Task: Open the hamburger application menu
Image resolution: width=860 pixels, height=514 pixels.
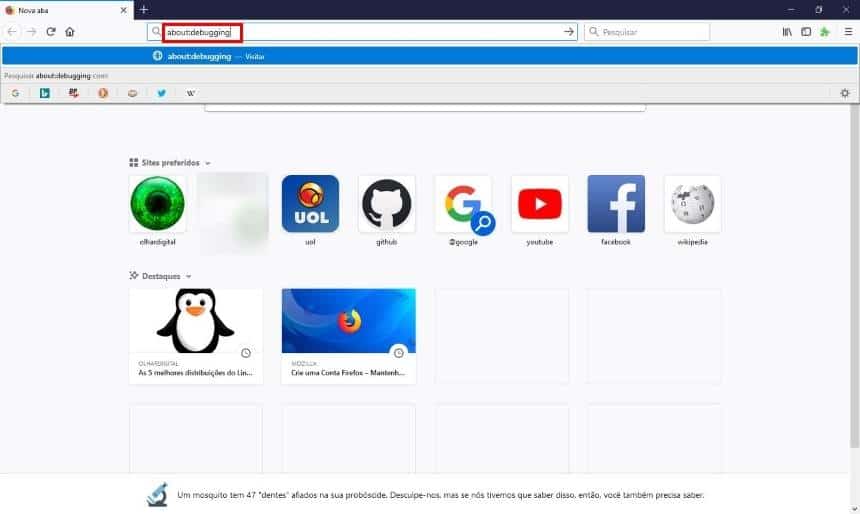Action: 848,32
